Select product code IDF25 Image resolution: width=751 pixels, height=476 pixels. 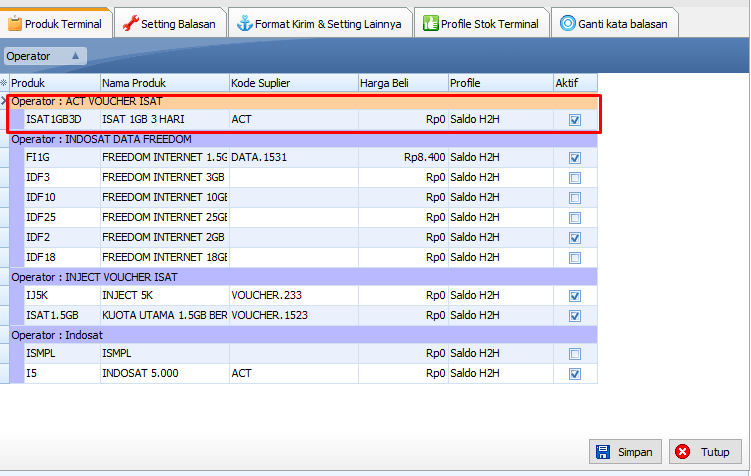62,217
